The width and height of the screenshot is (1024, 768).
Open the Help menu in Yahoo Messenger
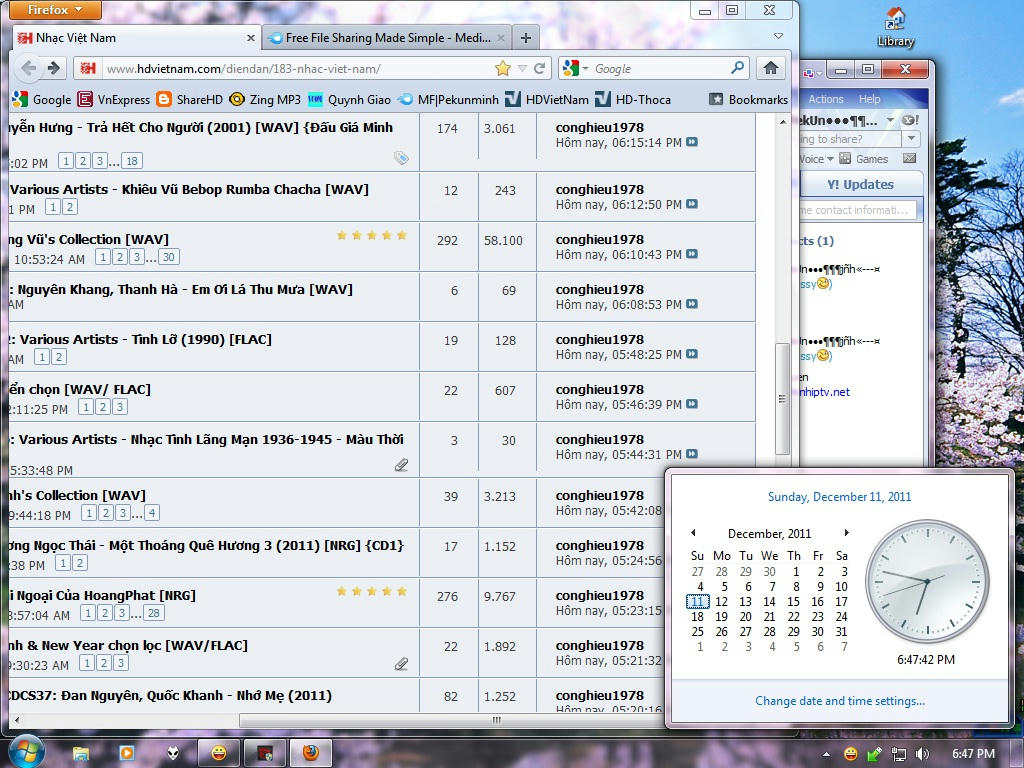click(869, 99)
